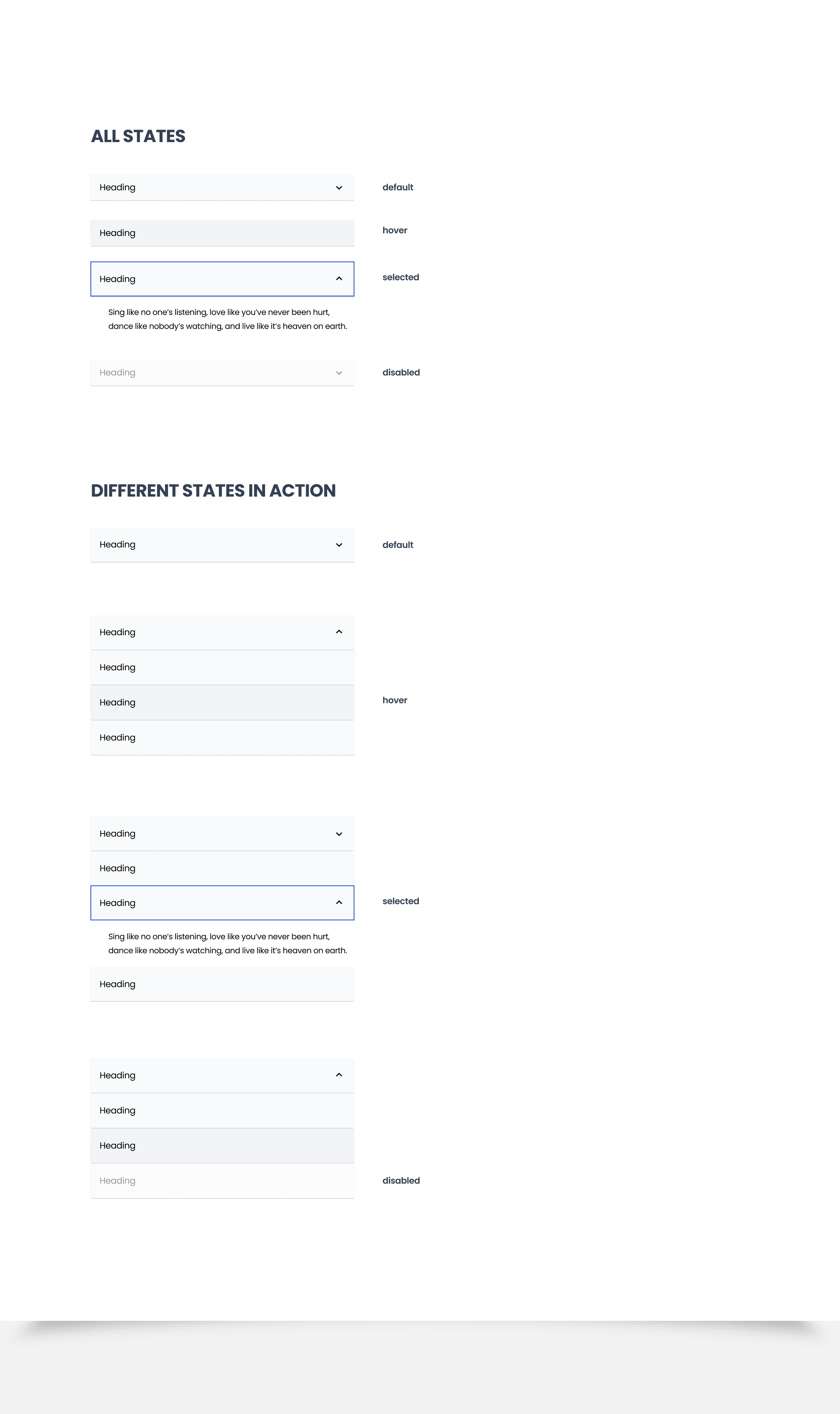Click chevron-down atop the group containing blue-outlined row
840x1414 pixels.
click(x=338, y=834)
